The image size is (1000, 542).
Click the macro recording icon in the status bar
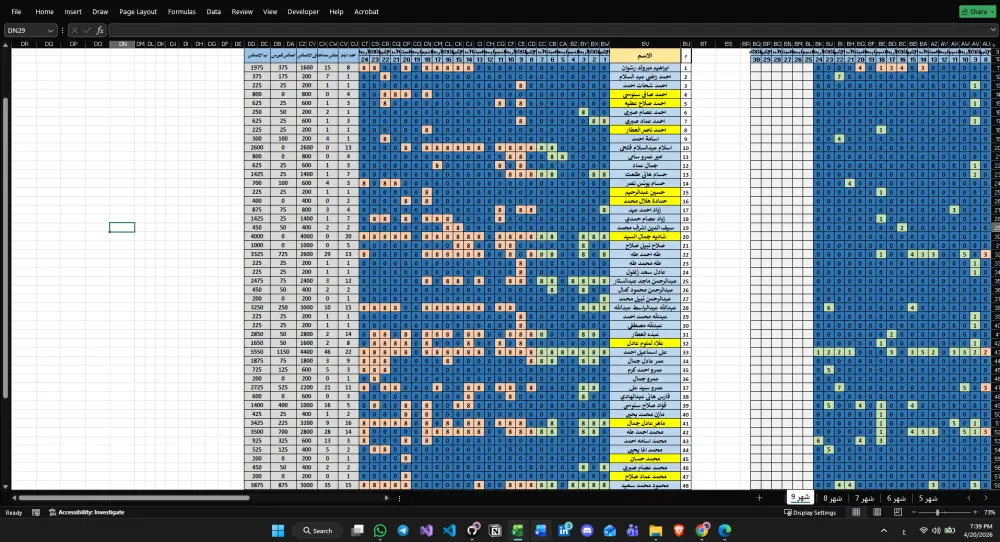tap(36, 512)
